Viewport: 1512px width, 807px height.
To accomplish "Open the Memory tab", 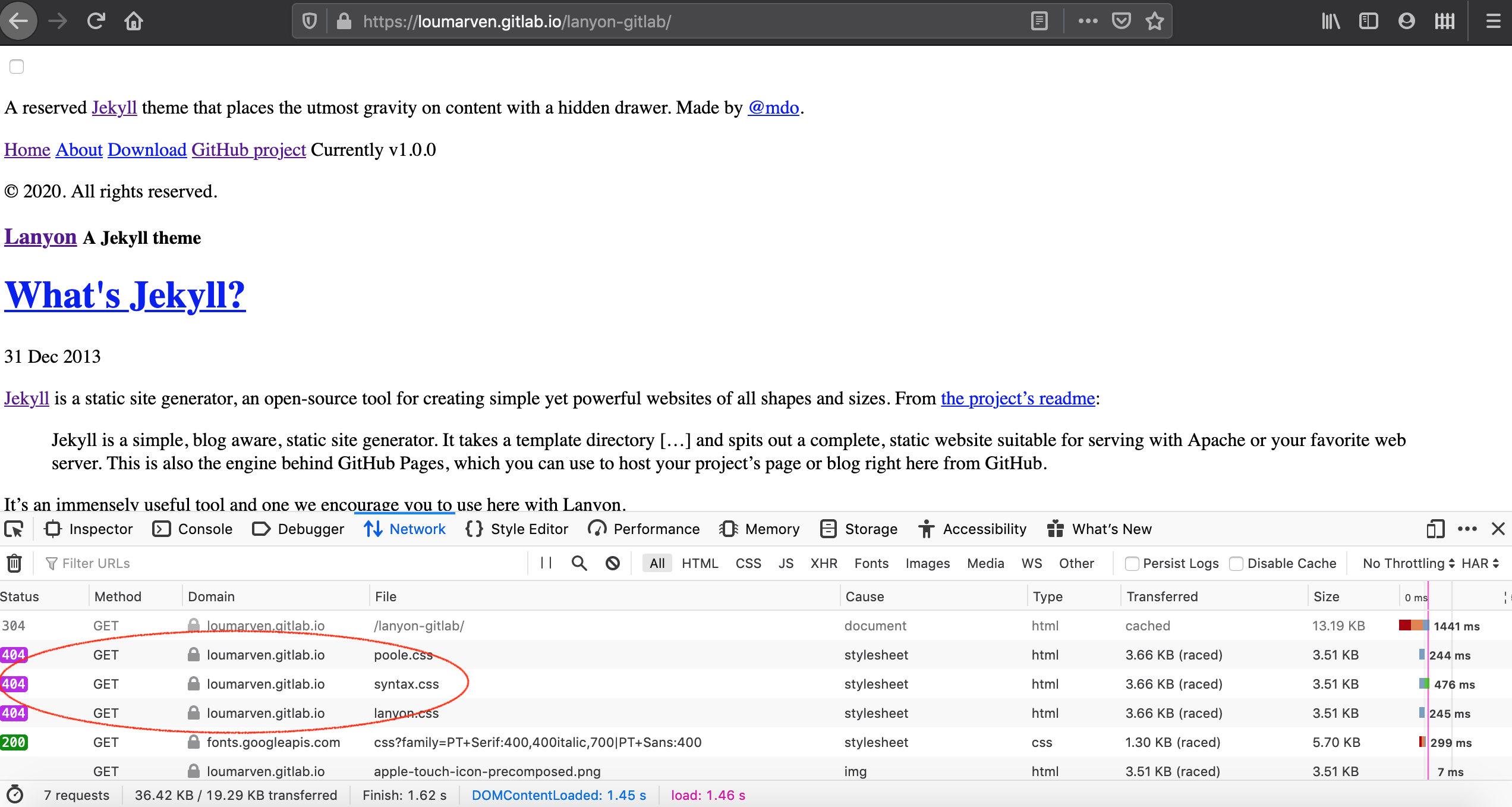I will click(760, 529).
